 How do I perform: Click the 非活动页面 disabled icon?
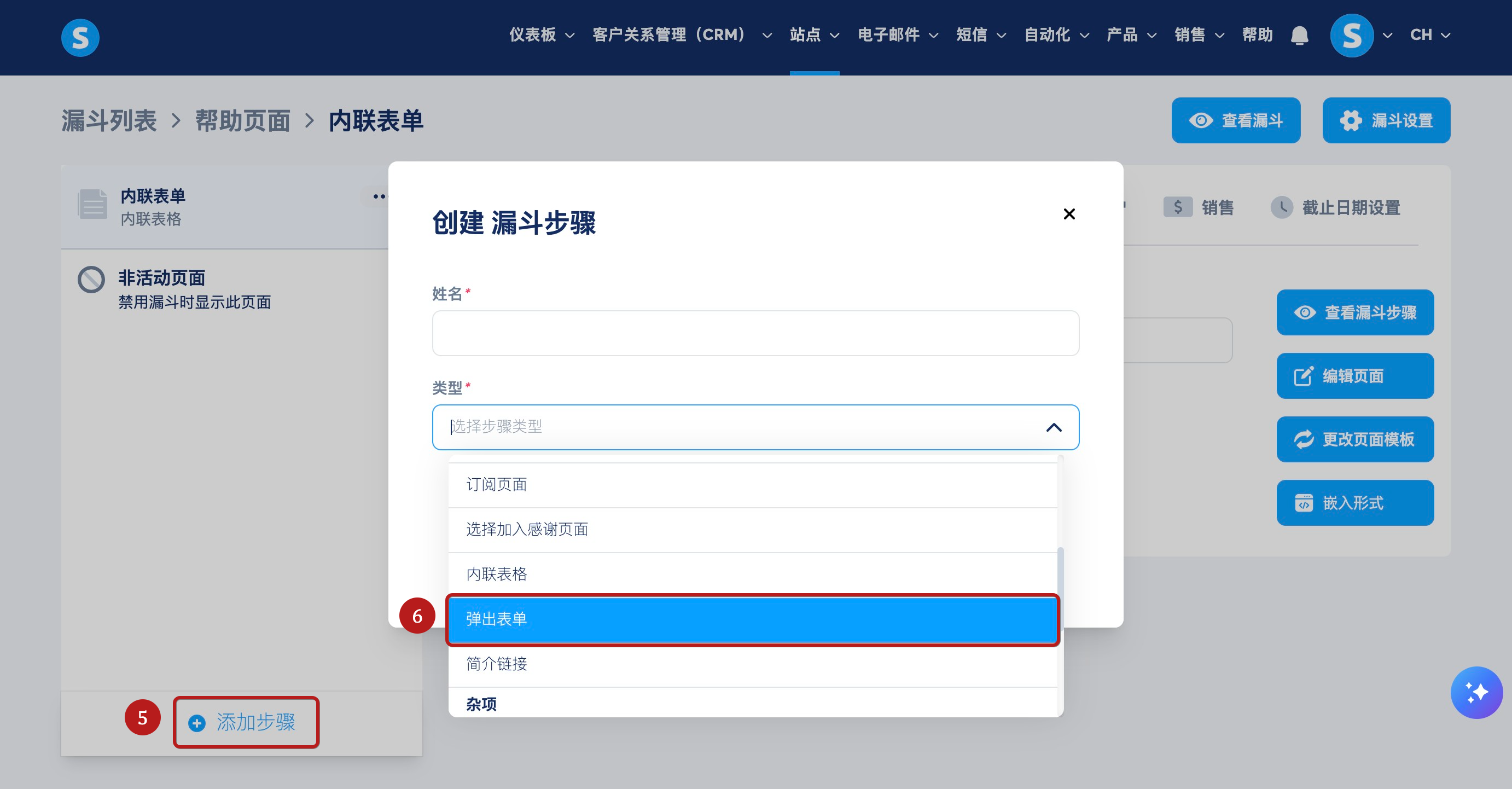(x=91, y=280)
